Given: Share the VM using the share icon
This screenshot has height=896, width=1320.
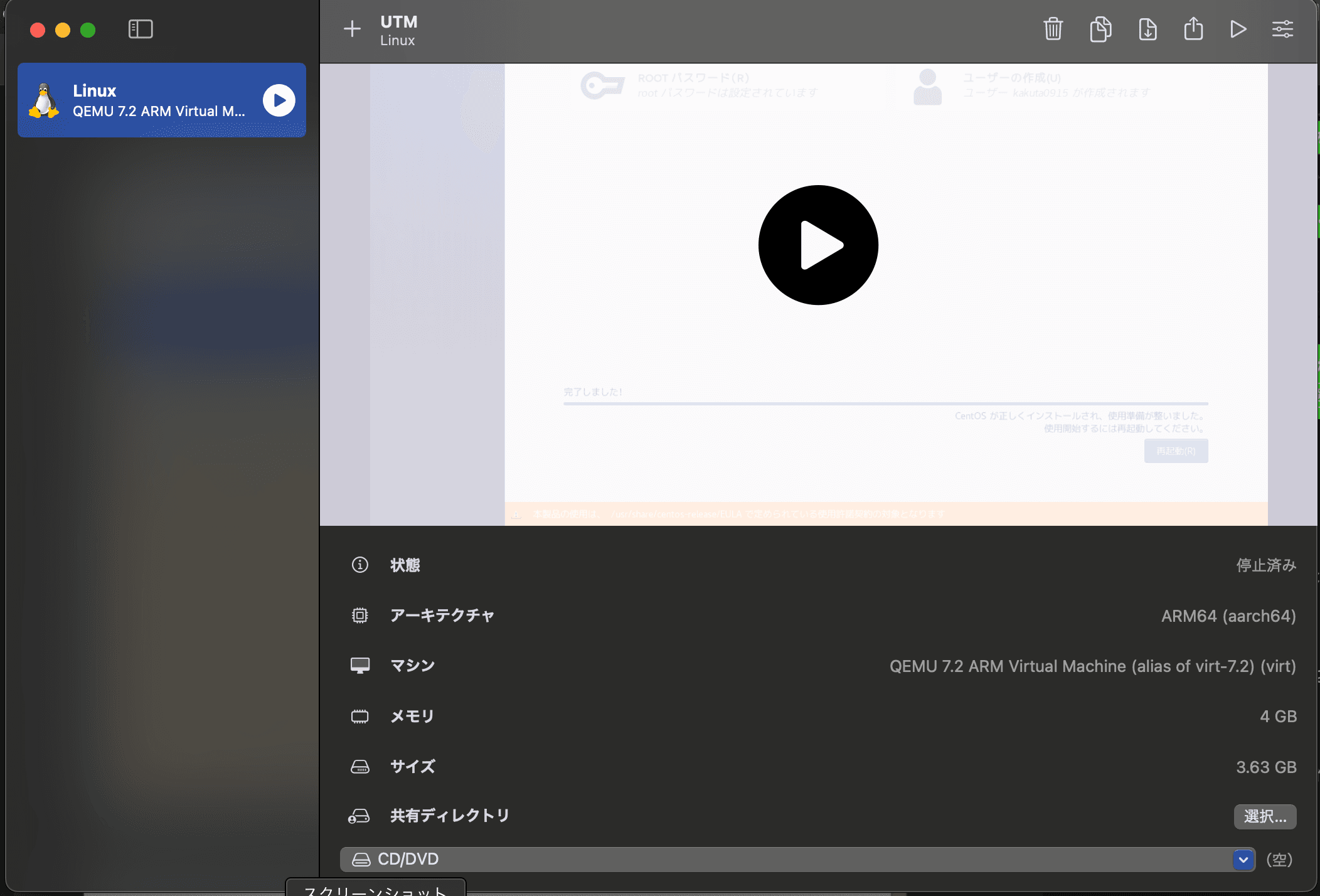Looking at the screenshot, I should (x=1193, y=29).
